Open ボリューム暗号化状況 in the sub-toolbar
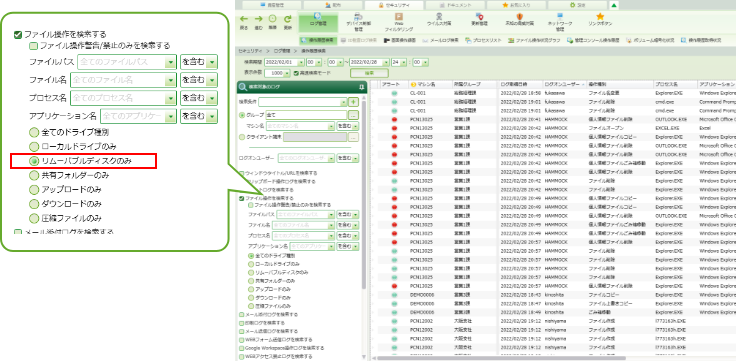Image resolution: width=736 pixels, height=361 pixels. 650,40
